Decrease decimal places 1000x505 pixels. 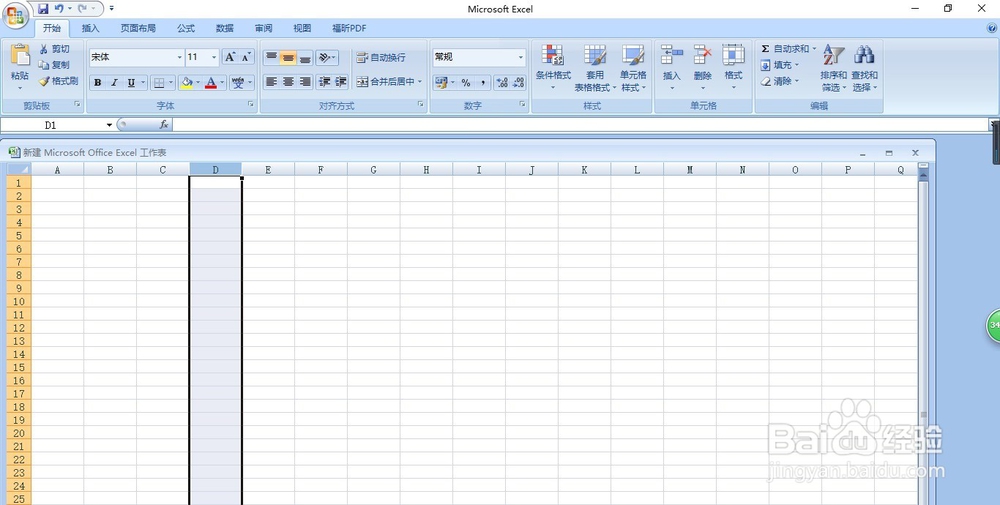point(518,82)
